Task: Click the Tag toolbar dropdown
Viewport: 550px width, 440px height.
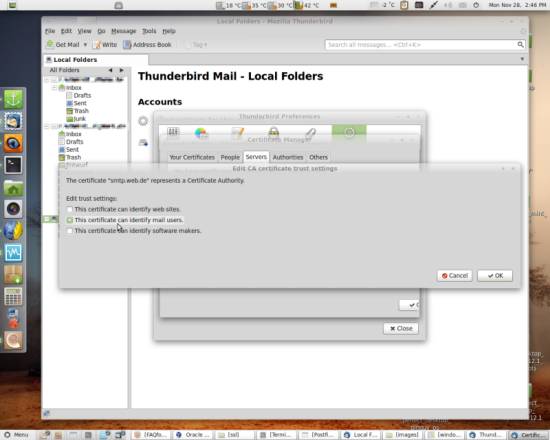Action: tap(196, 45)
